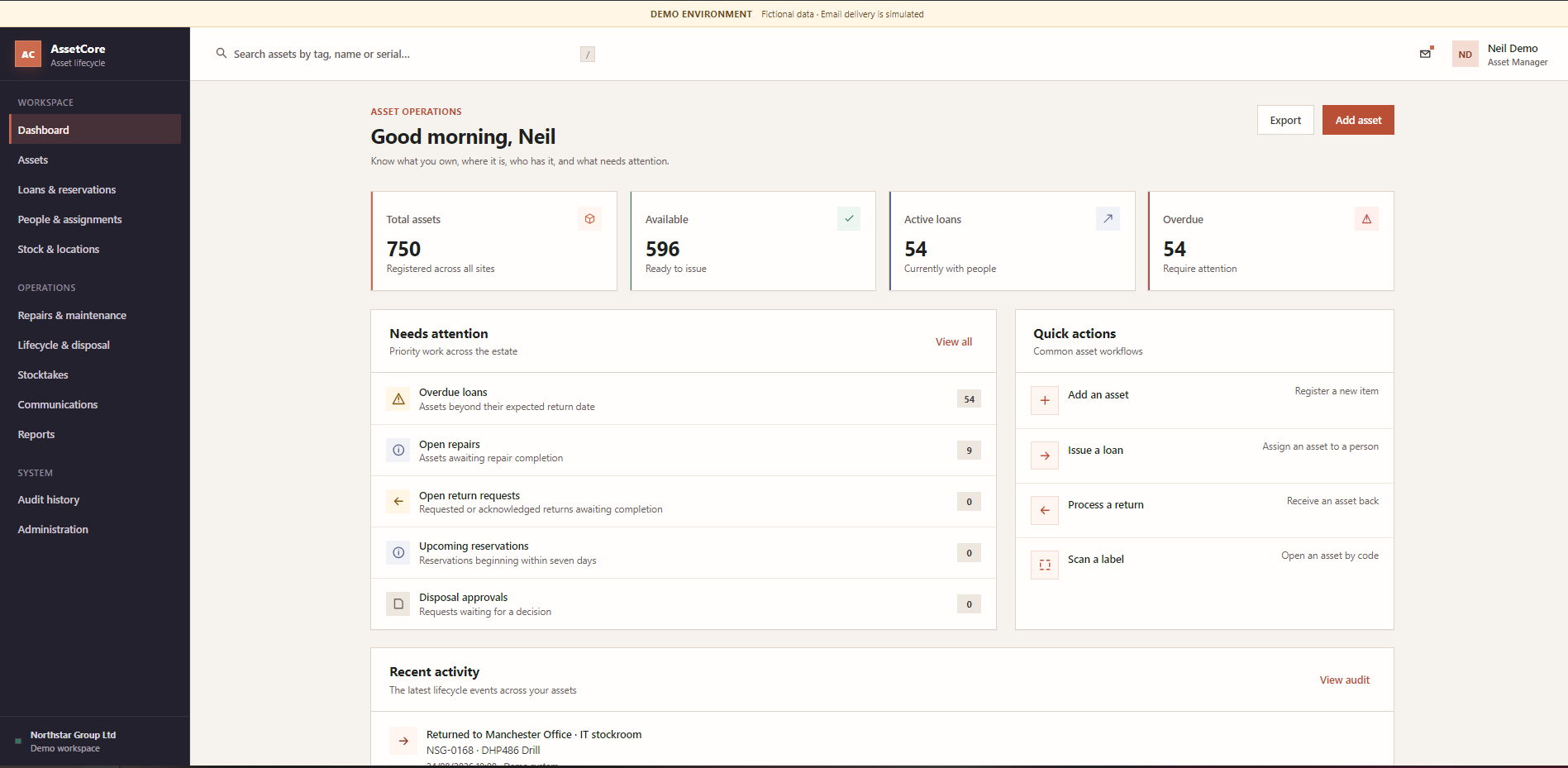Click the Export button
Screen dimensions: 1568x768
click(x=1285, y=120)
